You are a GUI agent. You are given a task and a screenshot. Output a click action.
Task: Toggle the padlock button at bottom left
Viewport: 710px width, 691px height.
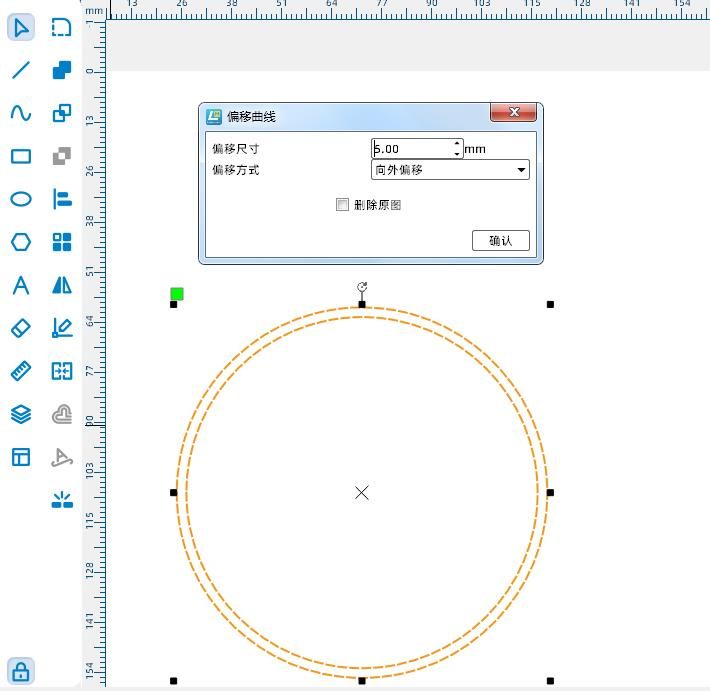pos(21,671)
